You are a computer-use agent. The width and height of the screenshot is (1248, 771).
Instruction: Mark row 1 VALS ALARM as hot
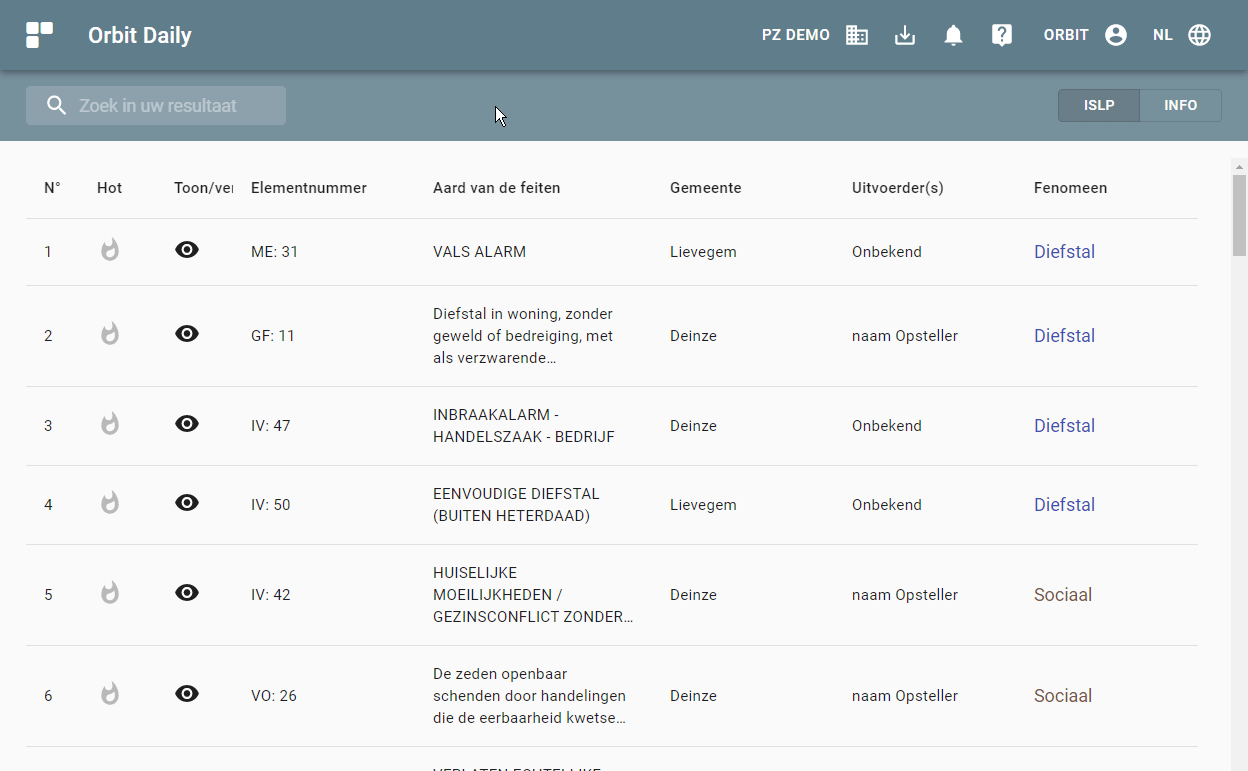(x=110, y=250)
